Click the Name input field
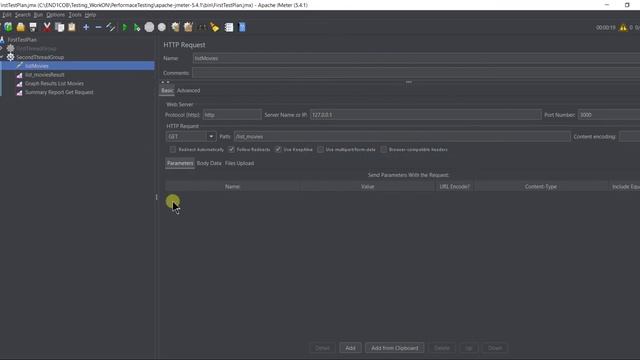 coord(416,58)
